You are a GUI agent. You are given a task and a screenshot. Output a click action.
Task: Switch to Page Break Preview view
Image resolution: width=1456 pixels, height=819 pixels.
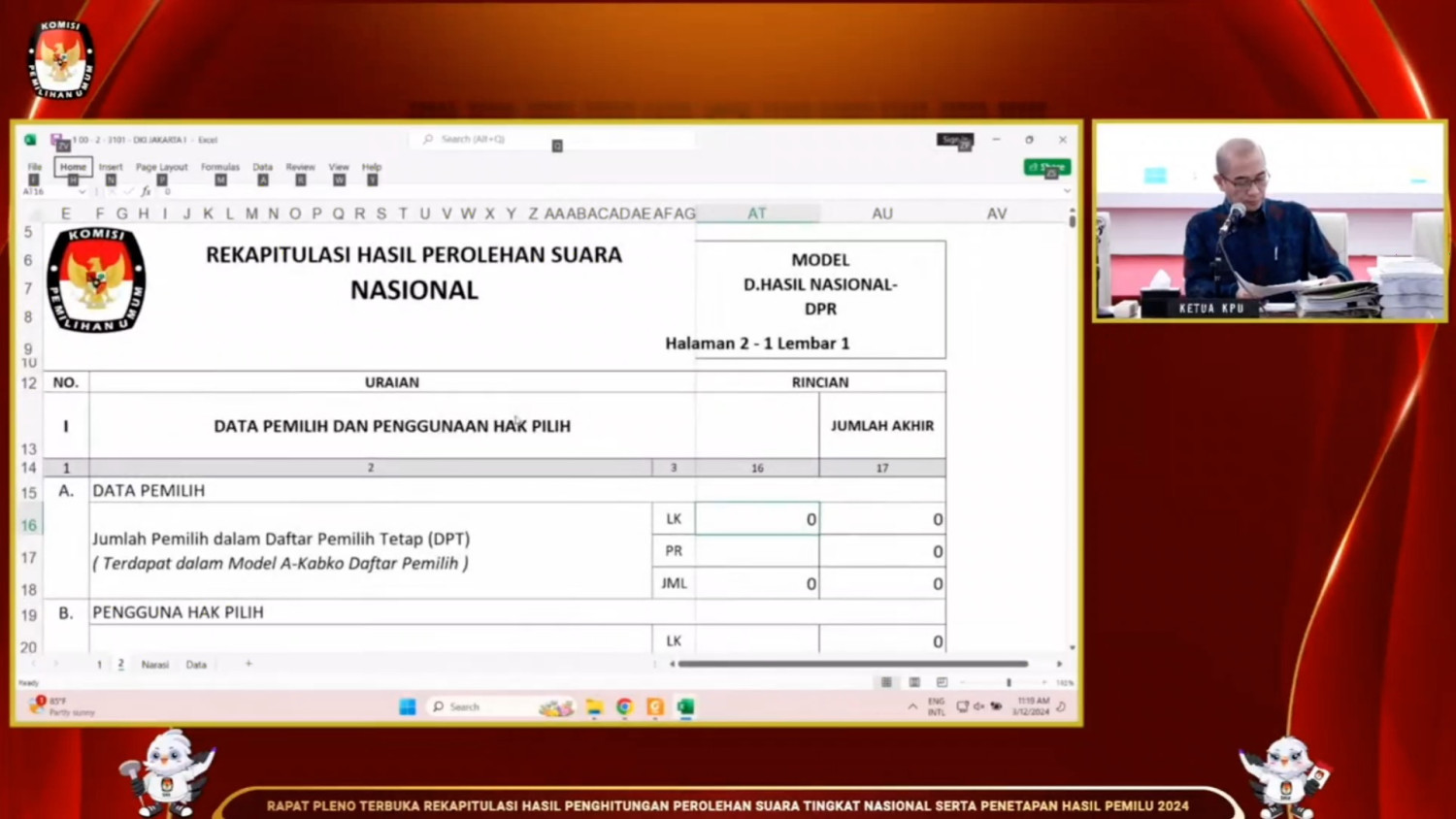[x=942, y=682]
